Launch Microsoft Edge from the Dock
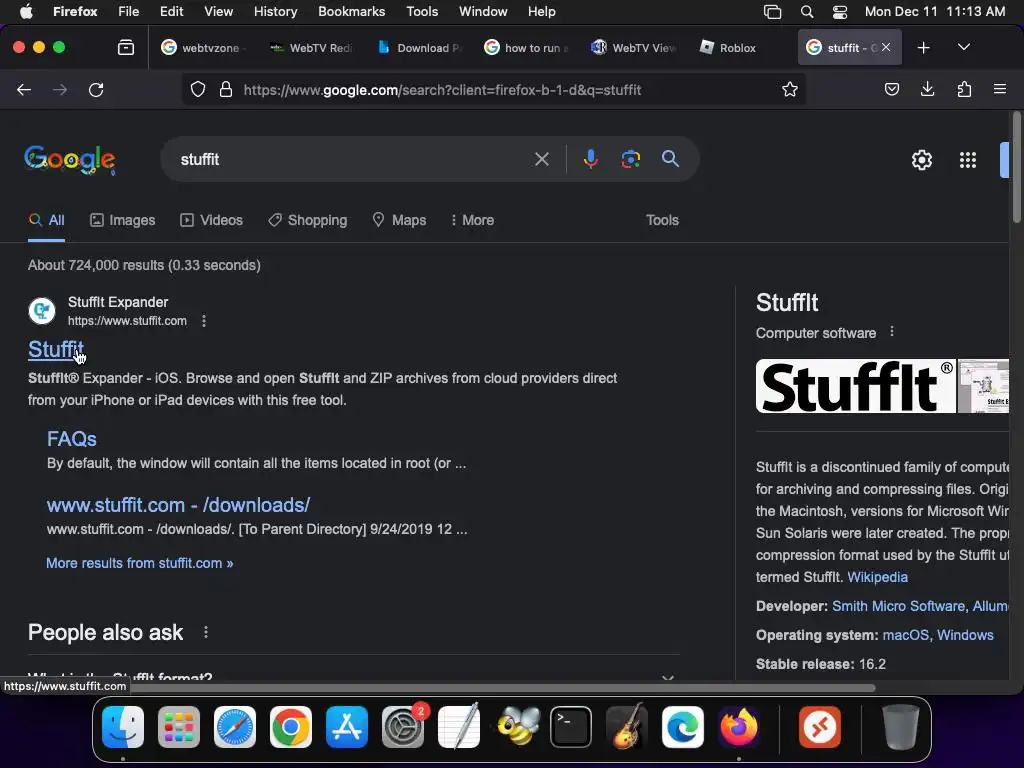The height and width of the screenshot is (768, 1024). tap(682, 727)
